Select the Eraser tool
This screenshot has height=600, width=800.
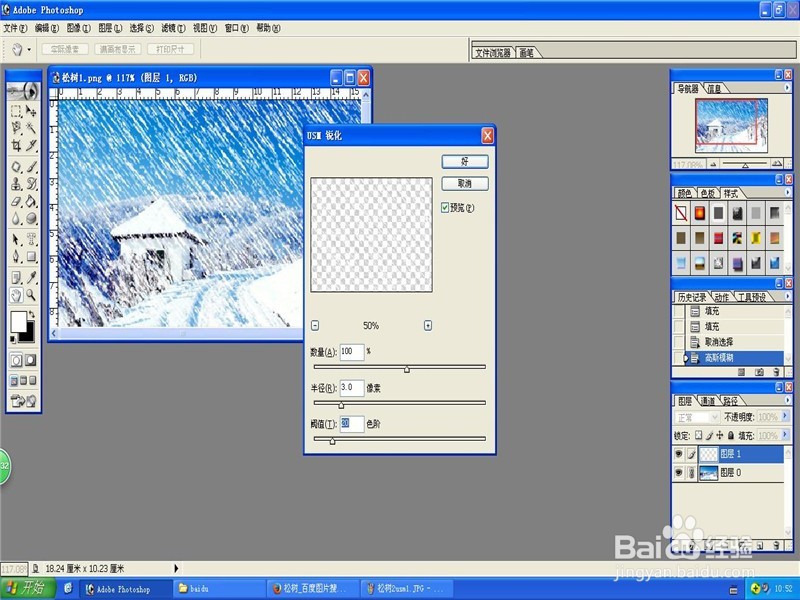click(x=16, y=201)
